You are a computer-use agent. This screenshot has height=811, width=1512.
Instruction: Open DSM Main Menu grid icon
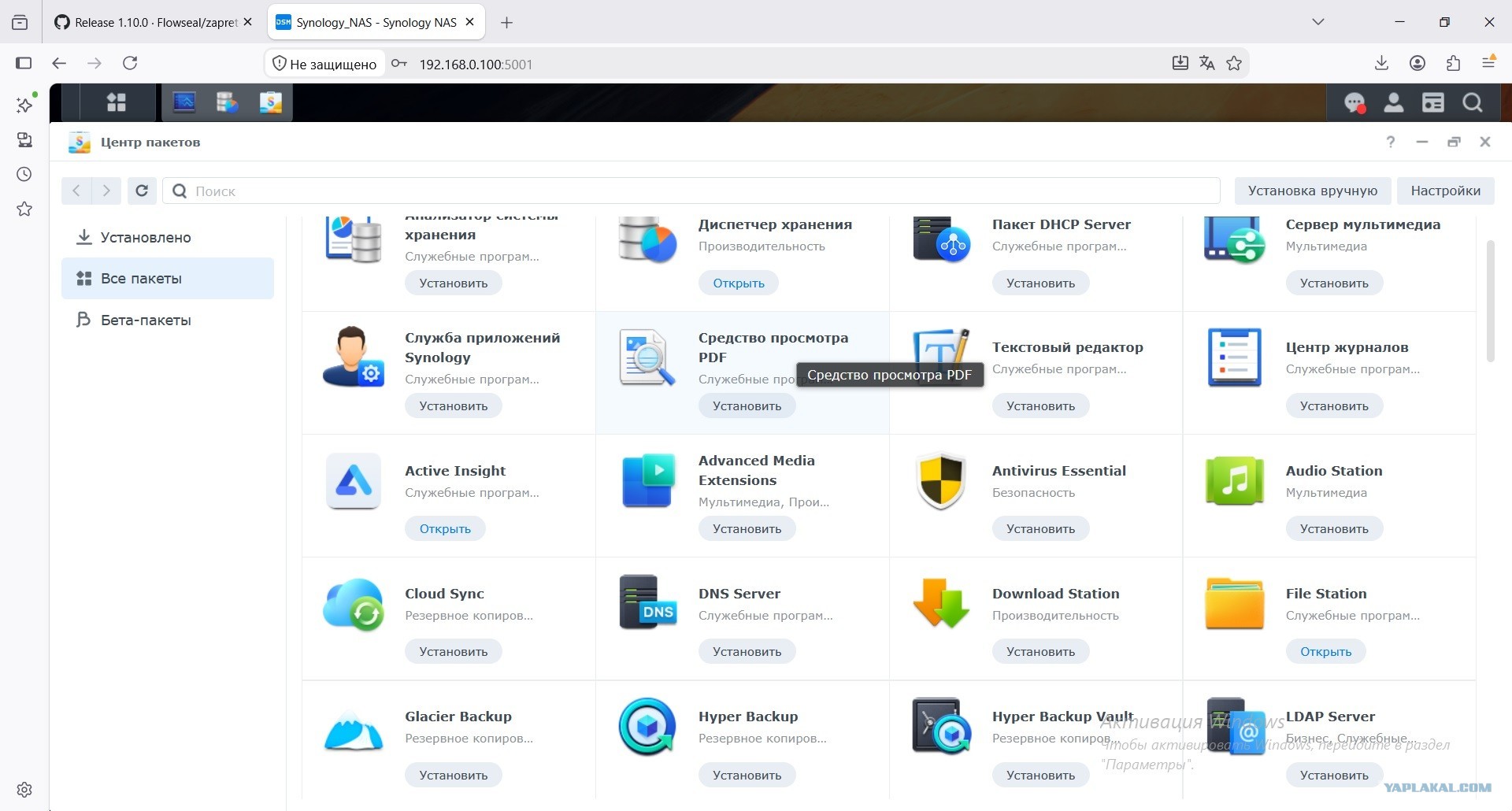117,102
